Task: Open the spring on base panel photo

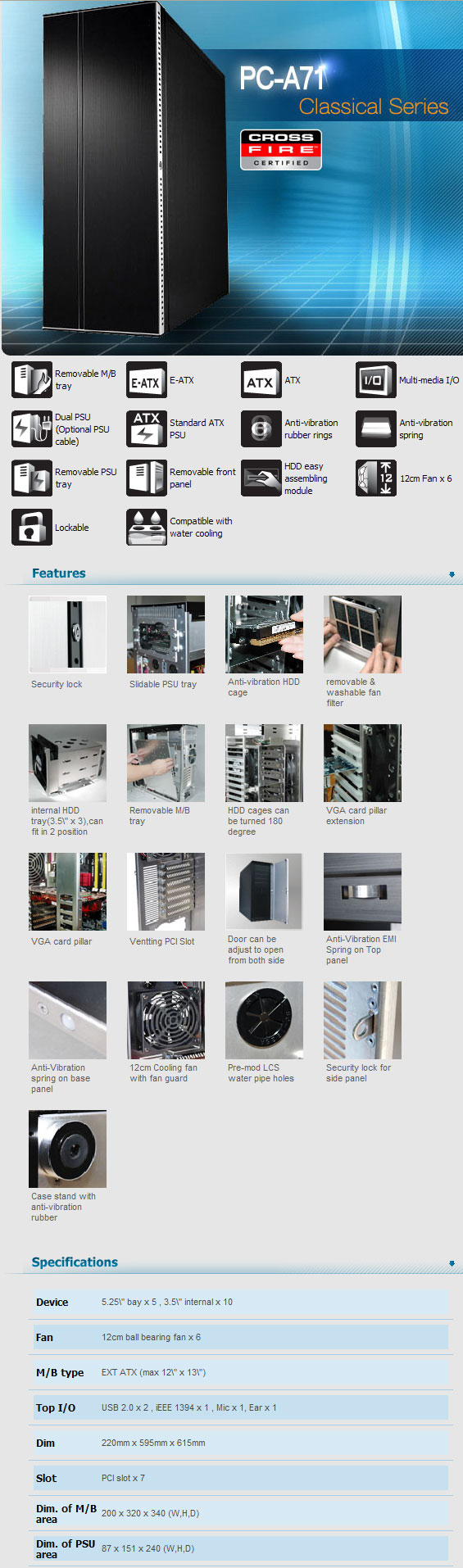Action: tap(67, 1020)
